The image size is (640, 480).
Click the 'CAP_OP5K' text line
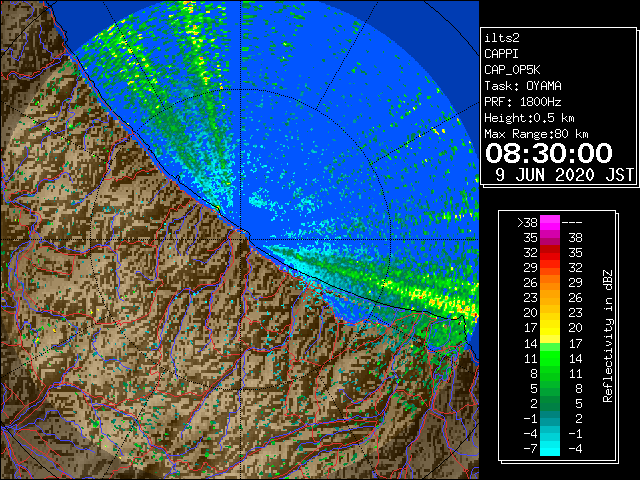pos(512,70)
